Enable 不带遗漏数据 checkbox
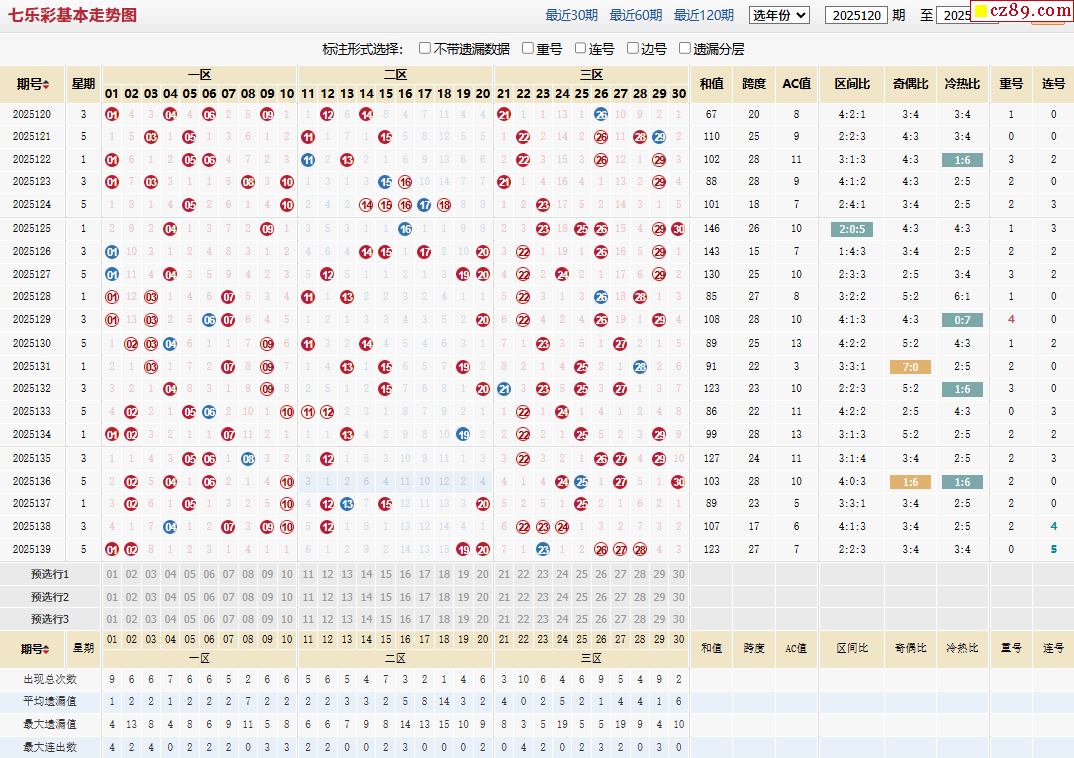1074x758 pixels. tap(425, 48)
